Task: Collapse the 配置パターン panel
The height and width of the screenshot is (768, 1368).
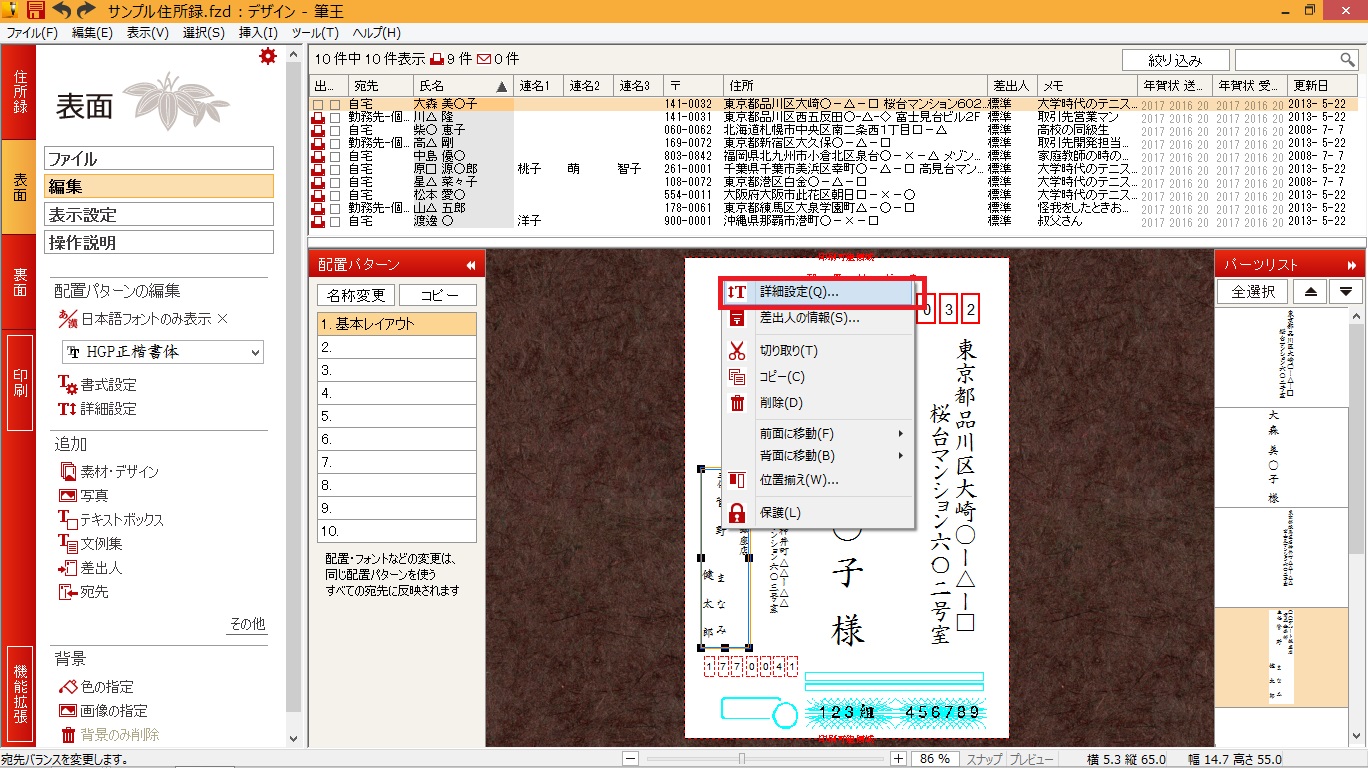Action: tap(470, 265)
